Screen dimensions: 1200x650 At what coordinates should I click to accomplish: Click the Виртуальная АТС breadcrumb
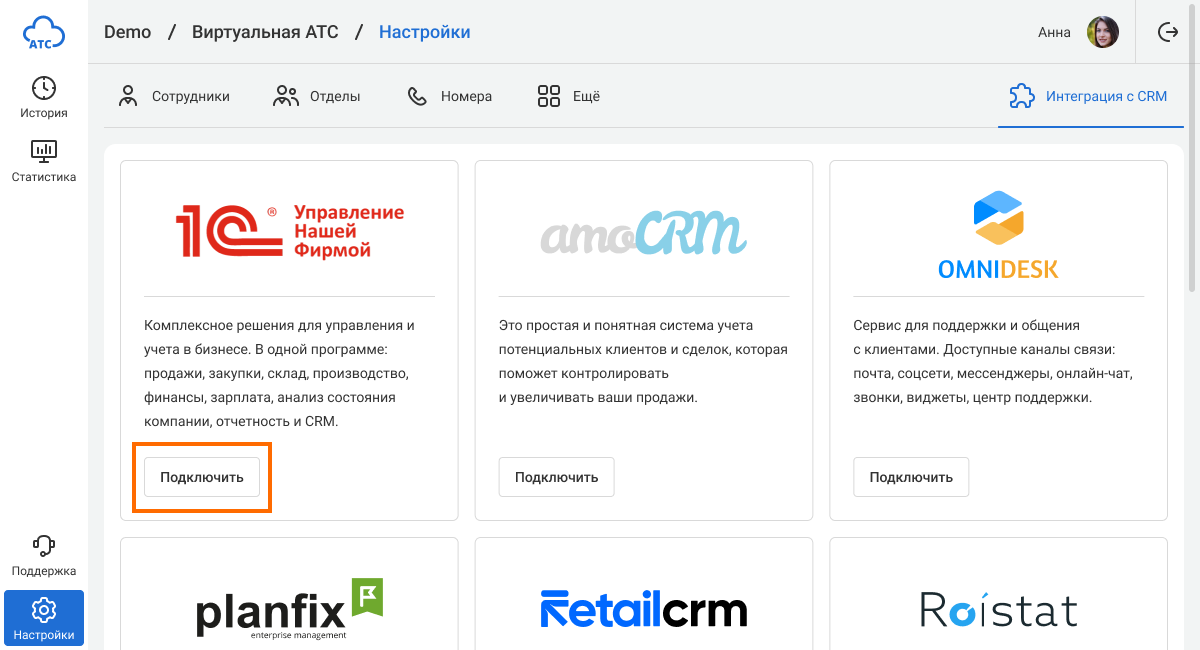pyautogui.click(x=266, y=32)
